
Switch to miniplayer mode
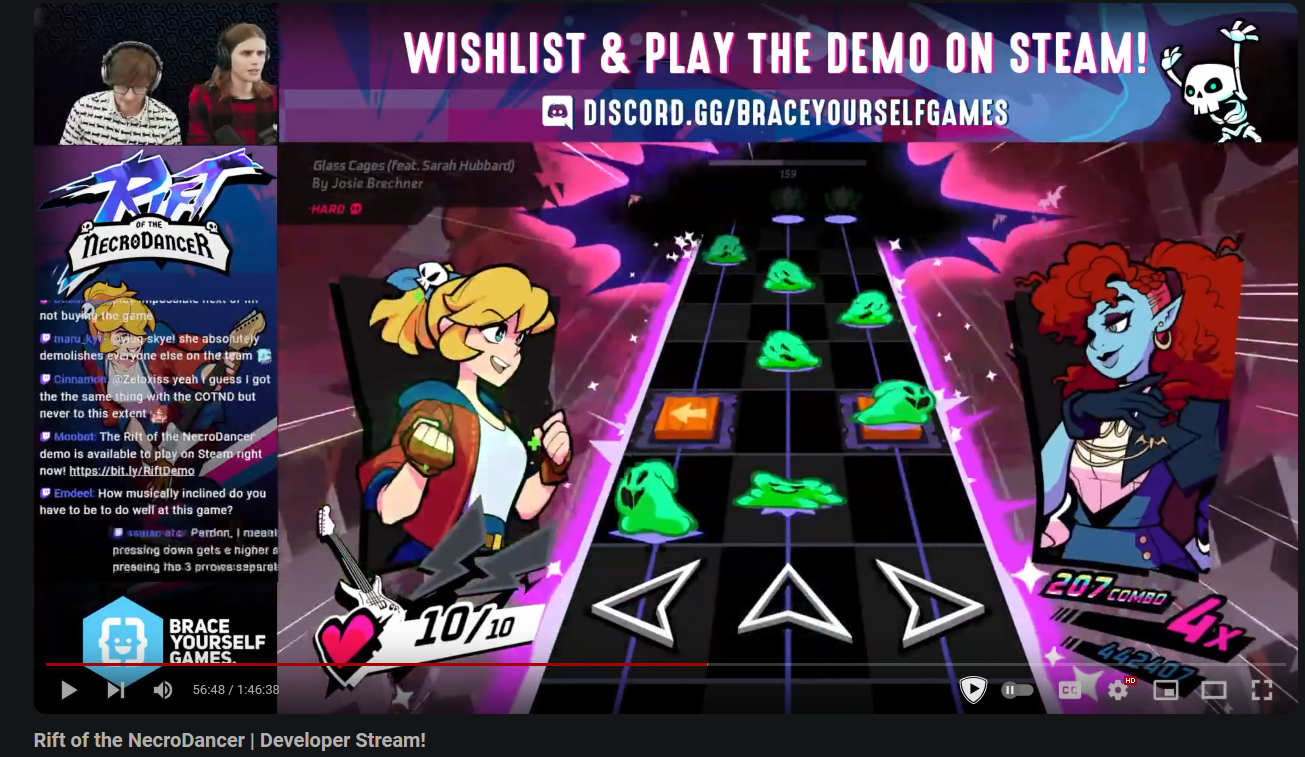pyautogui.click(x=1166, y=690)
